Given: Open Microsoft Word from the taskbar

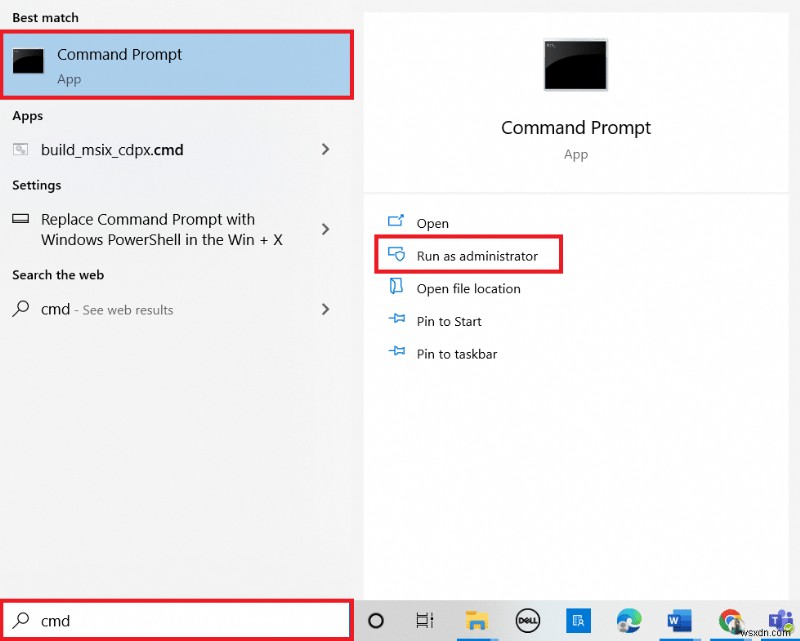Looking at the screenshot, I should point(679,621).
